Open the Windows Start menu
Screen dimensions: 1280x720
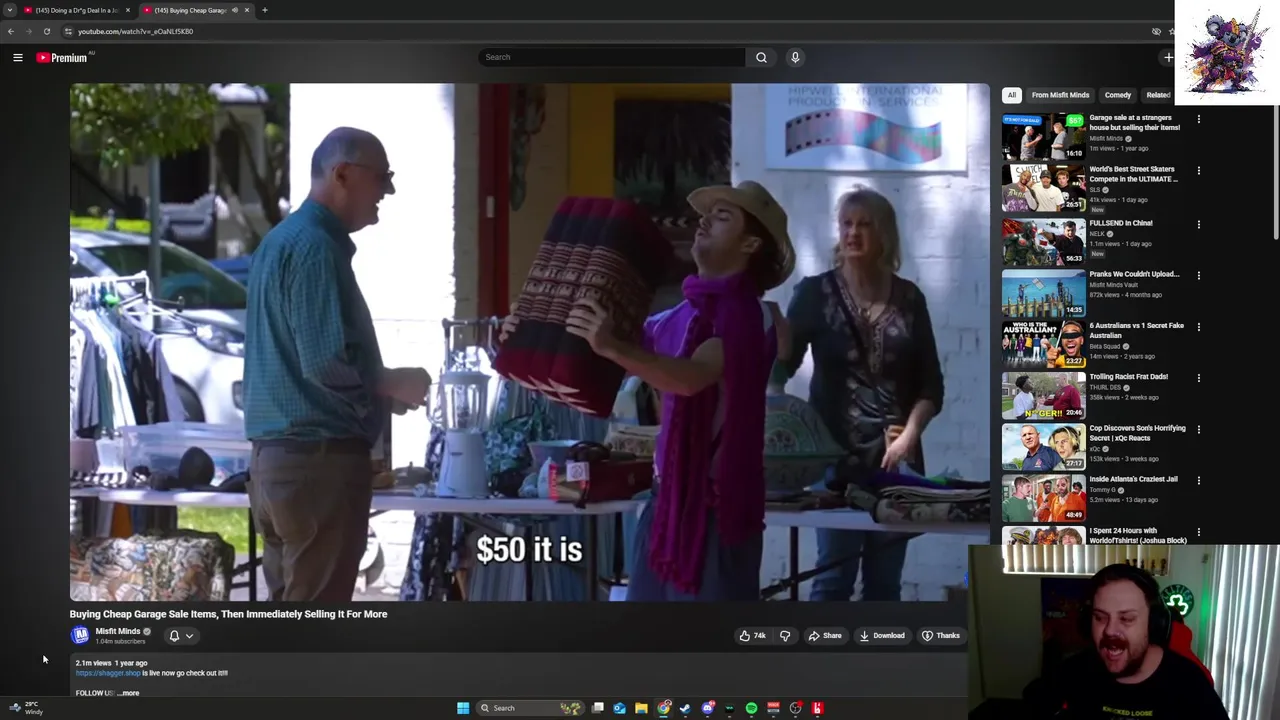(x=463, y=708)
